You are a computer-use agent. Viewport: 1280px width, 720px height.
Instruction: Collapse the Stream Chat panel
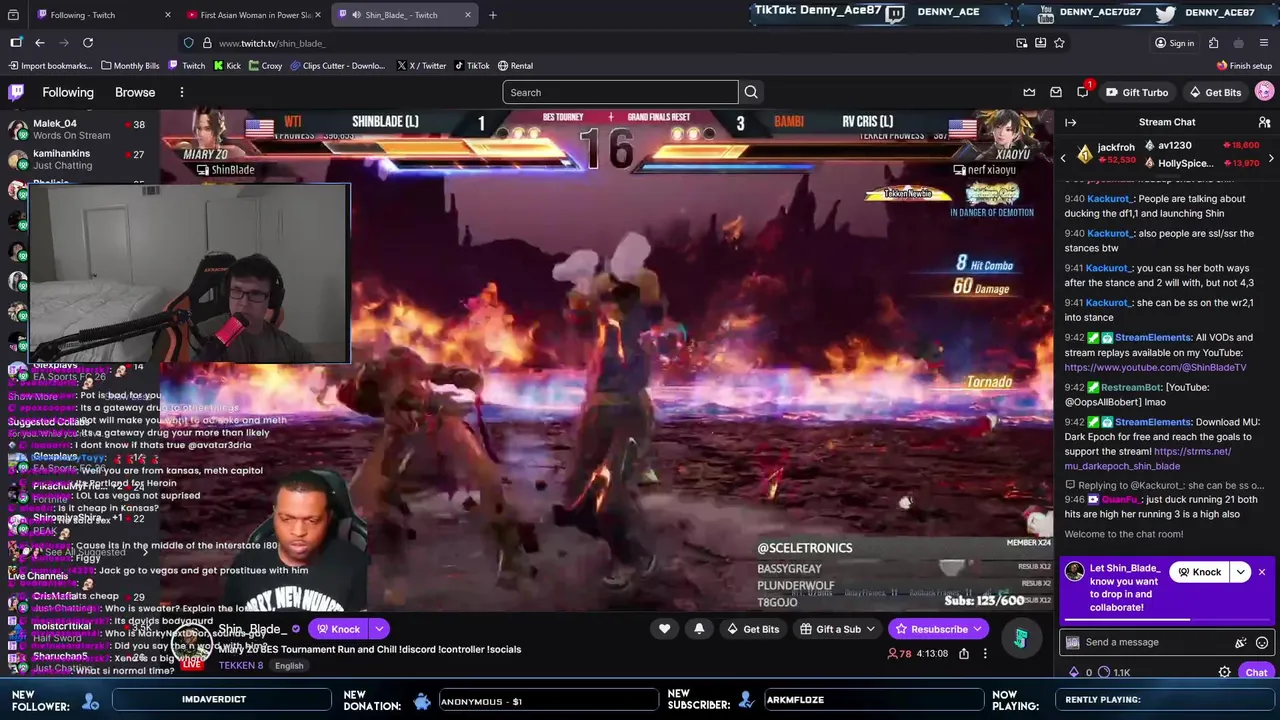pyautogui.click(x=1070, y=122)
